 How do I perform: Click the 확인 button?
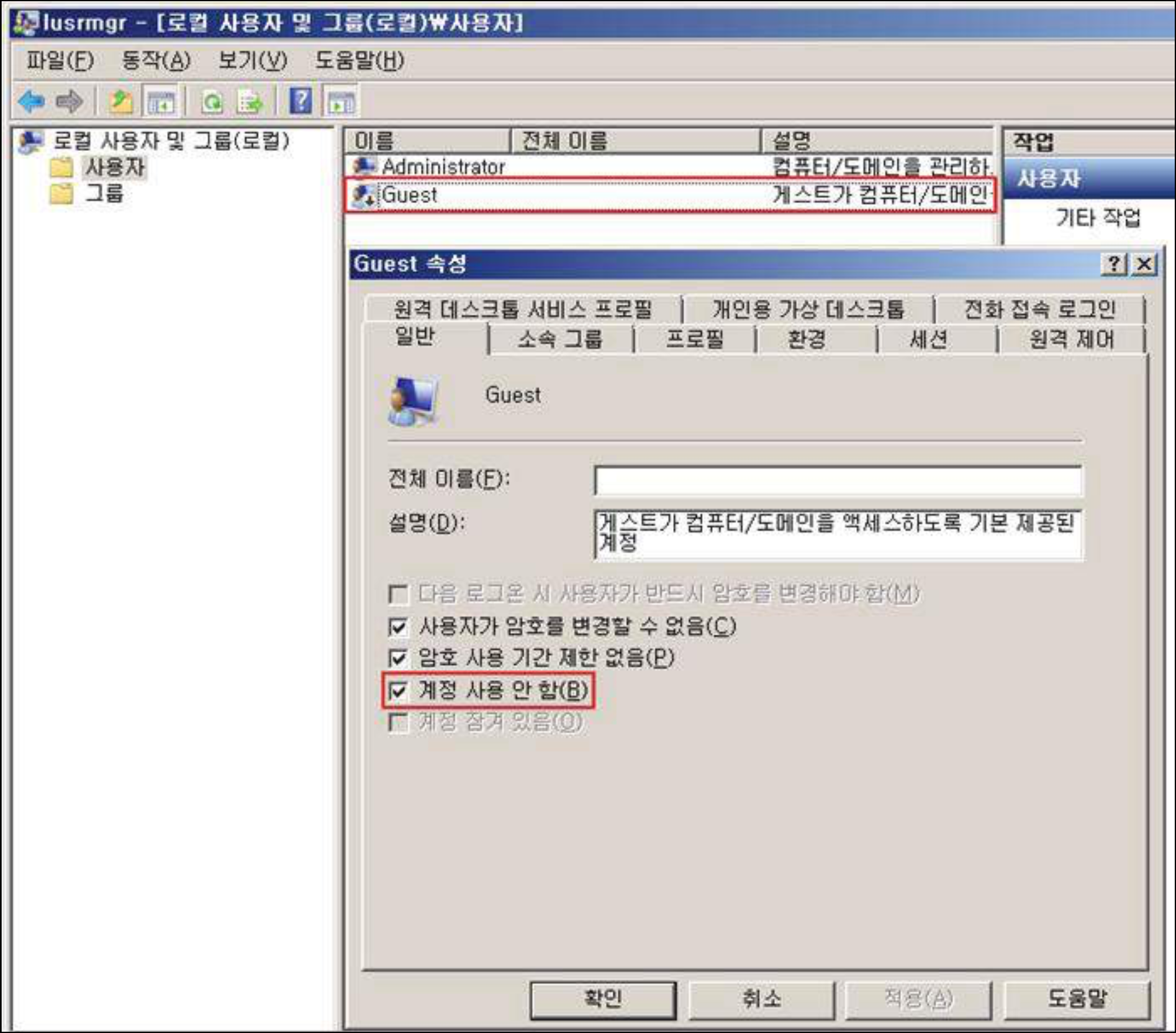coord(603,999)
